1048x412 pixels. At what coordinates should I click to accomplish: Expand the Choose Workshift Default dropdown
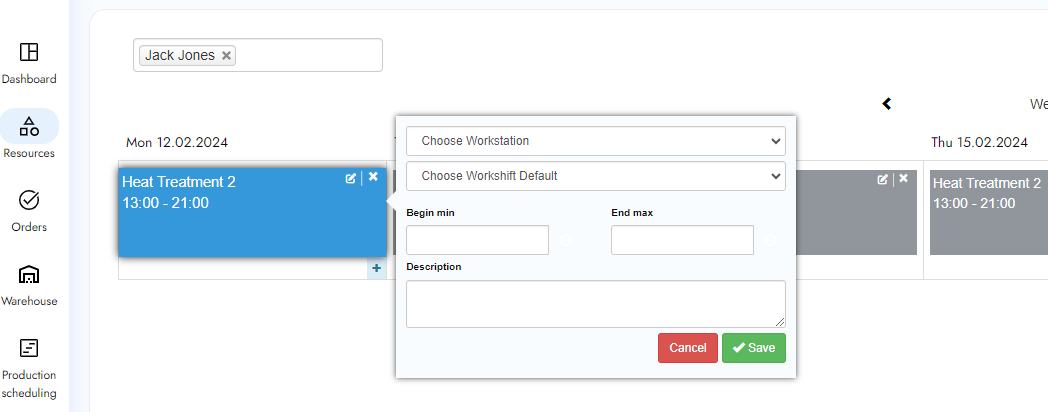595,176
